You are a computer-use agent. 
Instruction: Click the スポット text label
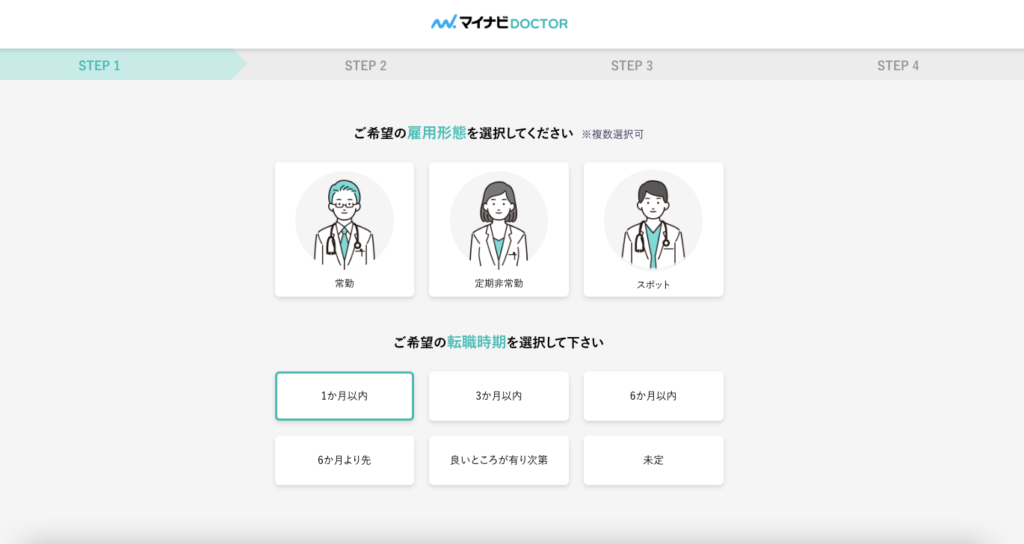click(653, 284)
